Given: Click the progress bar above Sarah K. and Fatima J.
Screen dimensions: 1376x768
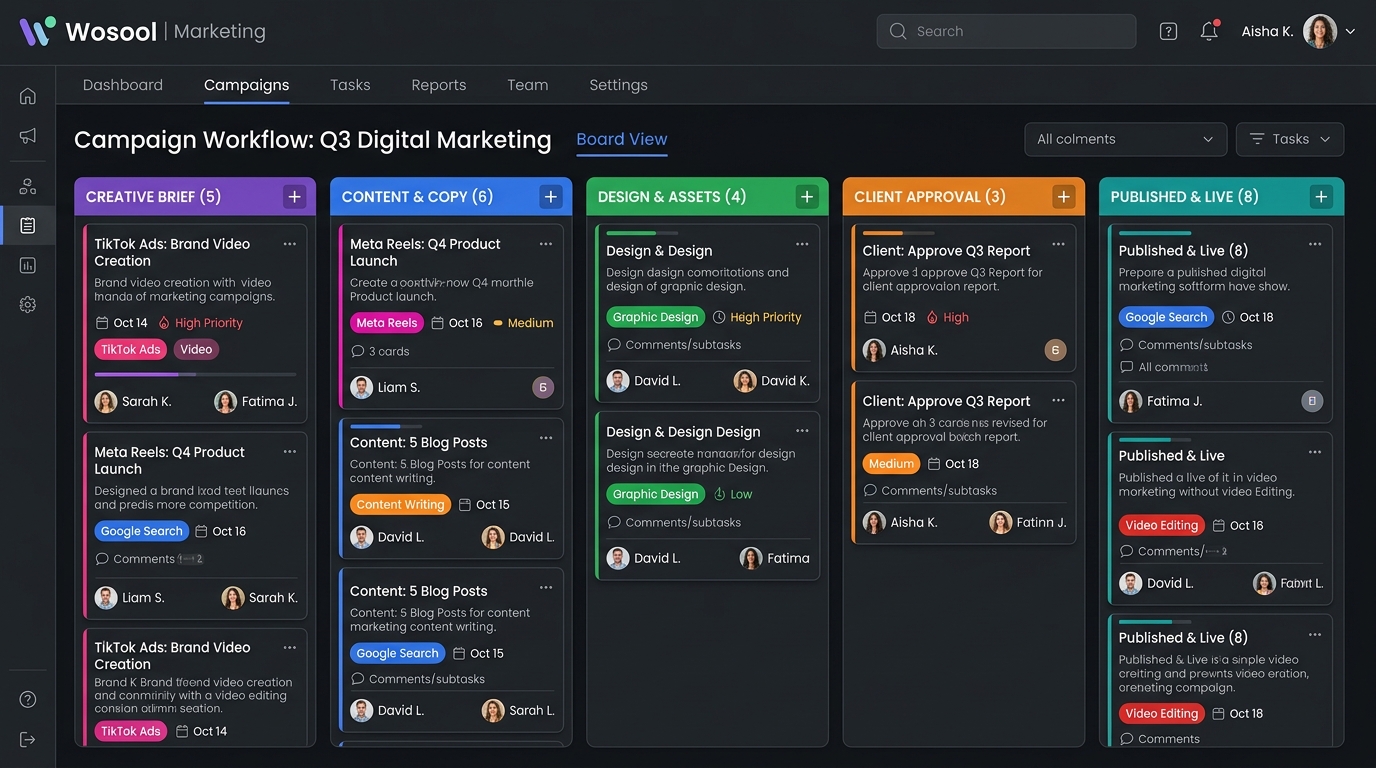Looking at the screenshot, I should 195,374.
